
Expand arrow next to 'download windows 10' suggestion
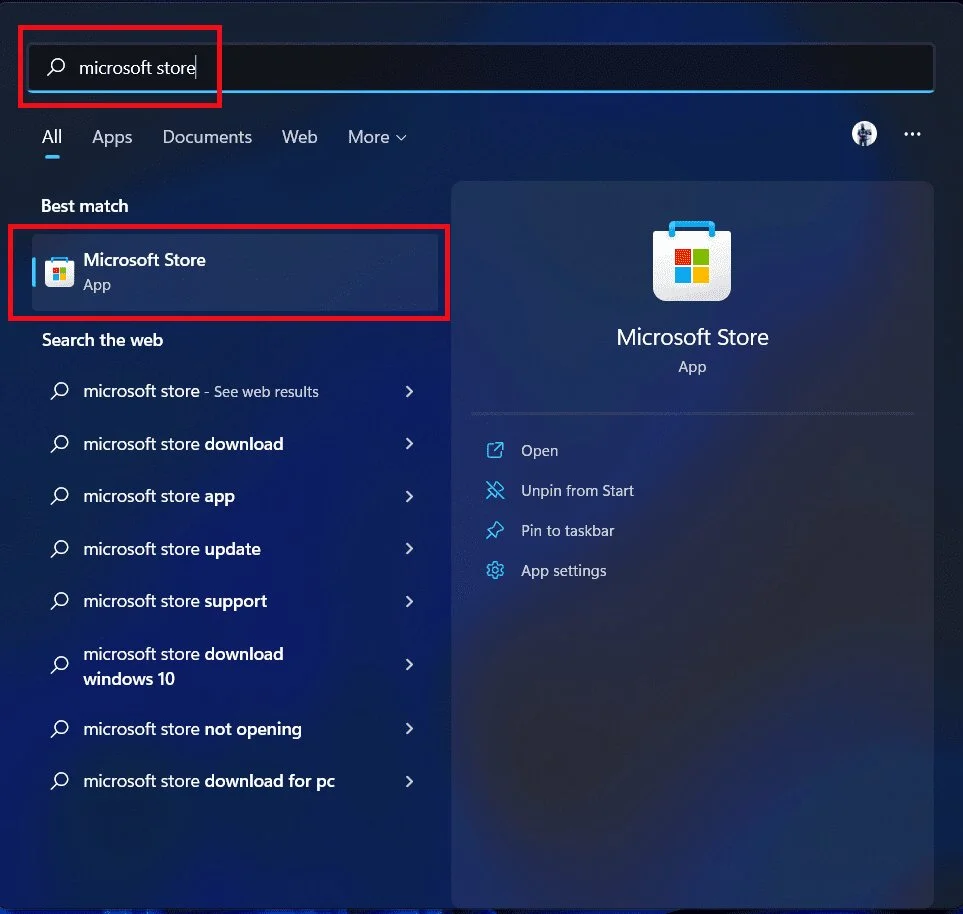[x=410, y=665]
